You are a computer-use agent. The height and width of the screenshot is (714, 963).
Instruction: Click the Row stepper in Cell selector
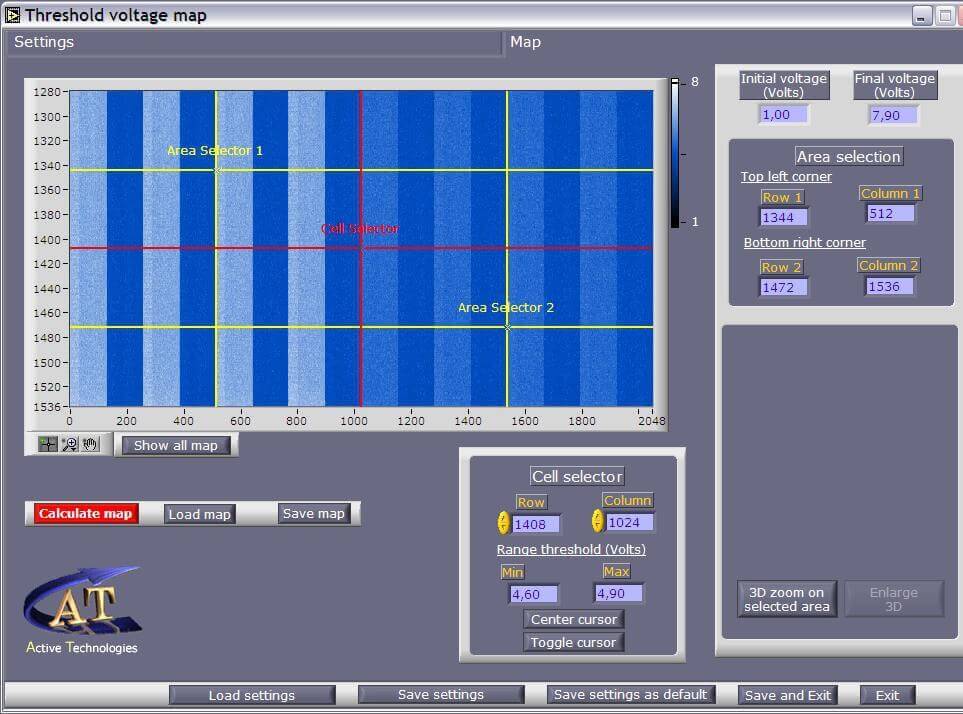point(503,523)
